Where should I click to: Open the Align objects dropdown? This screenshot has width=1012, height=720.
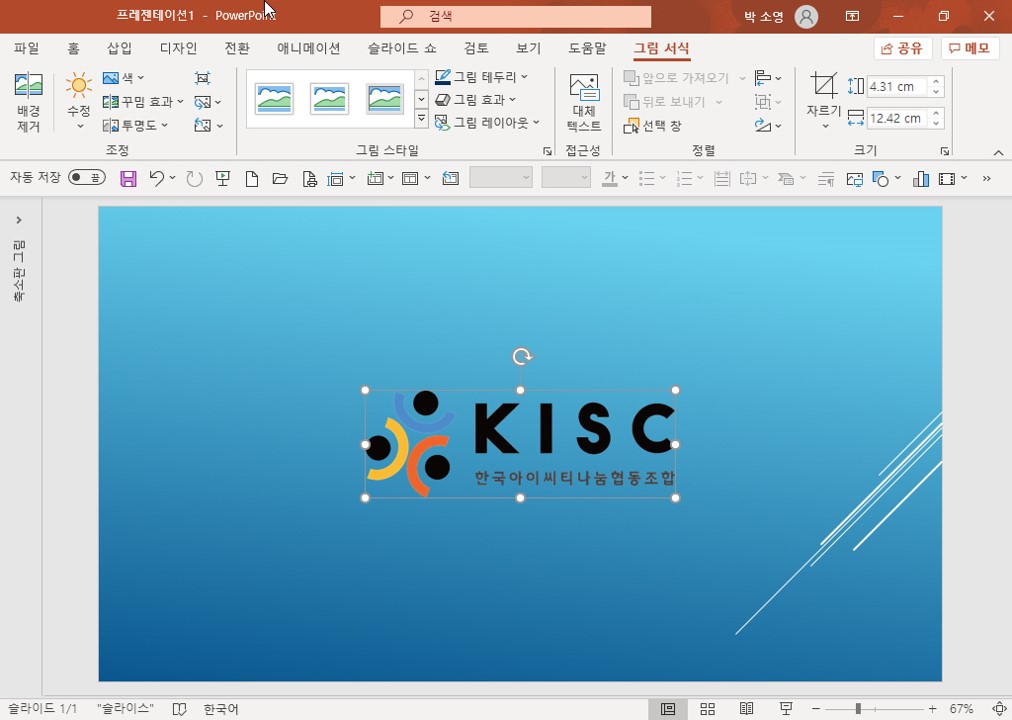tap(768, 78)
